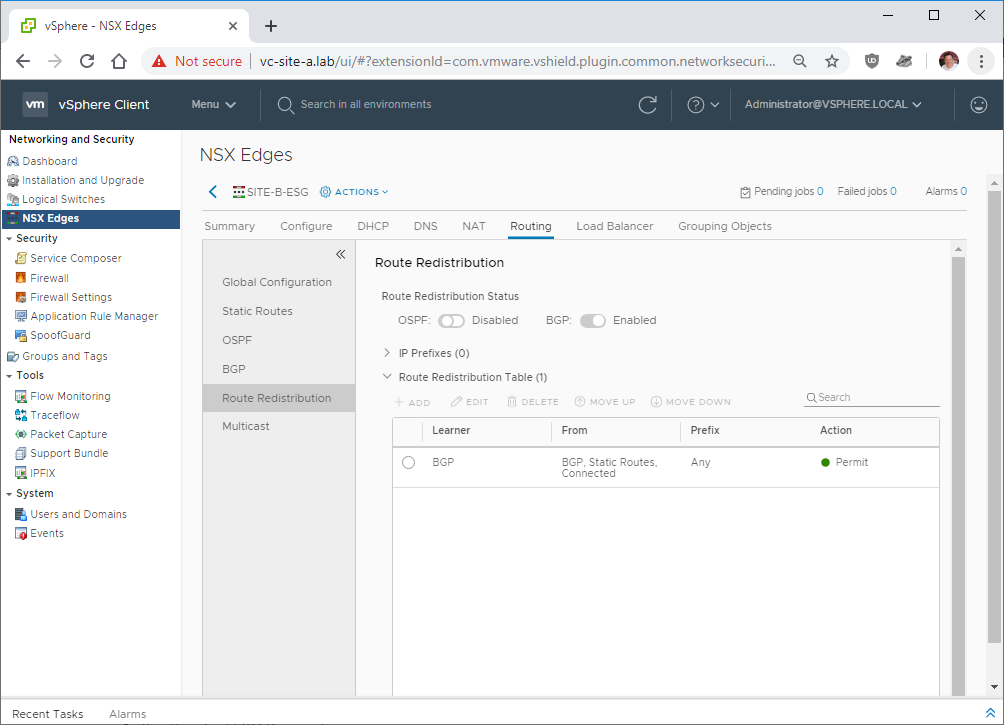Open Firewall Settings
This screenshot has width=1004, height=725.
[x=63, y=297]
